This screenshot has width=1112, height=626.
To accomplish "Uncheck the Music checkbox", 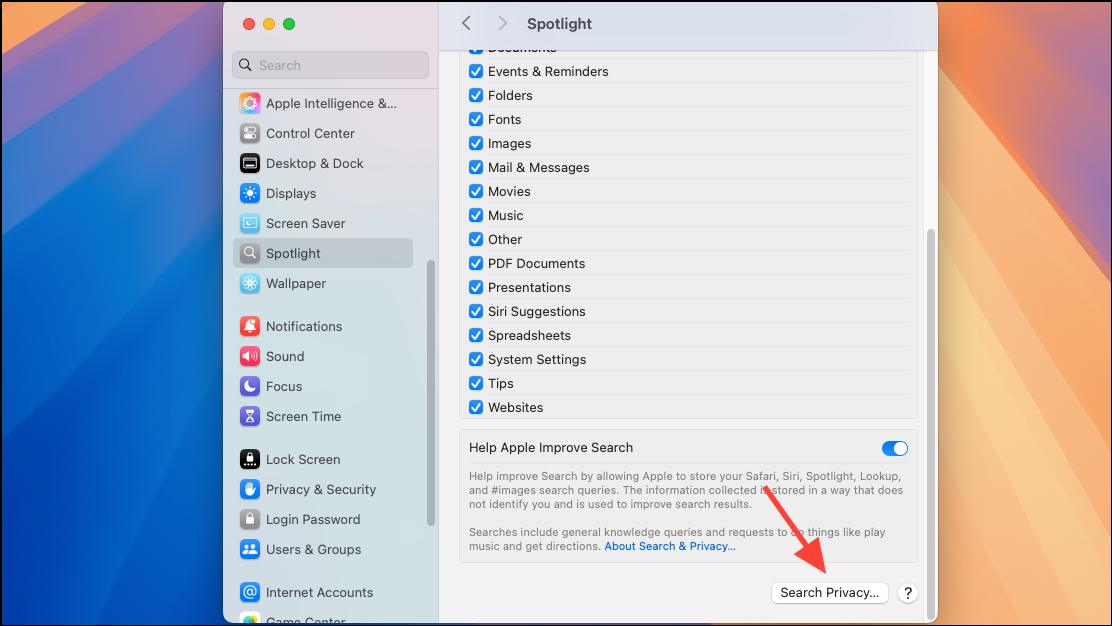I will [476, 216].
